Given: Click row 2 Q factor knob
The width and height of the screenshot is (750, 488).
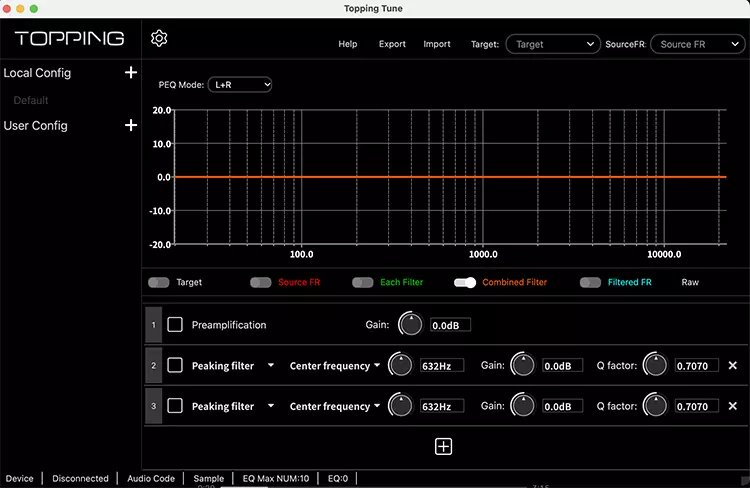Looking at the screenshot, I should (655, 365).
